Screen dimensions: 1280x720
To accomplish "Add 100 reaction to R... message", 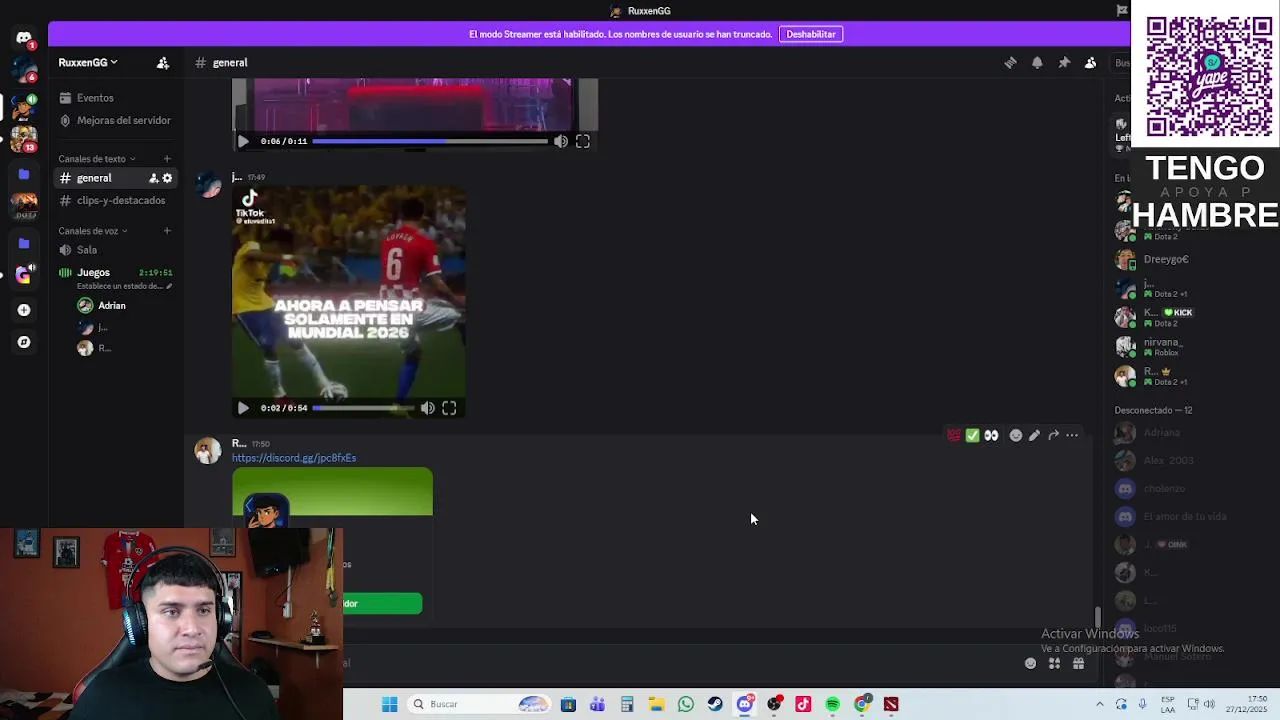I will [x=954, y=435].
